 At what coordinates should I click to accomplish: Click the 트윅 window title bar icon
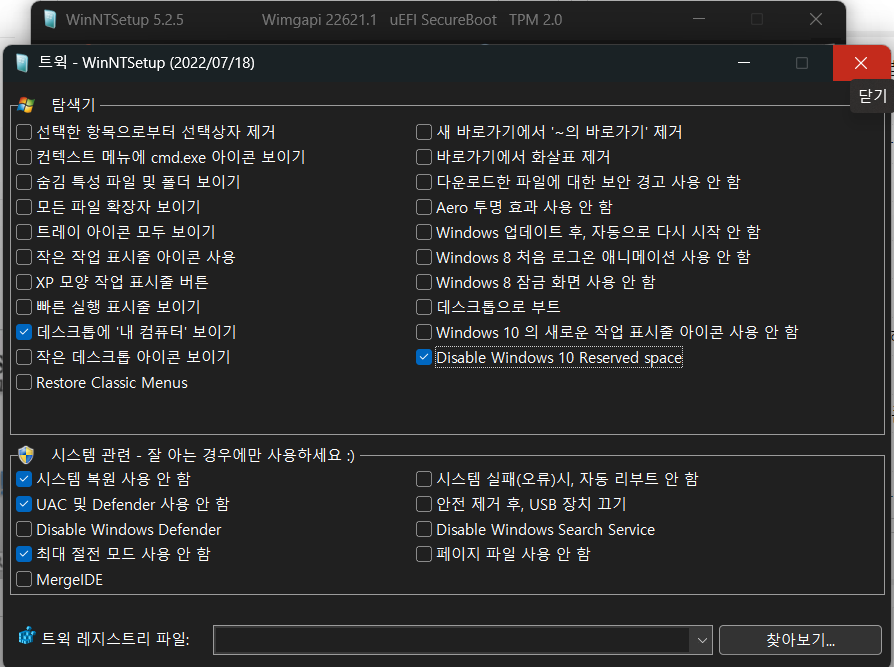[22, 63]
